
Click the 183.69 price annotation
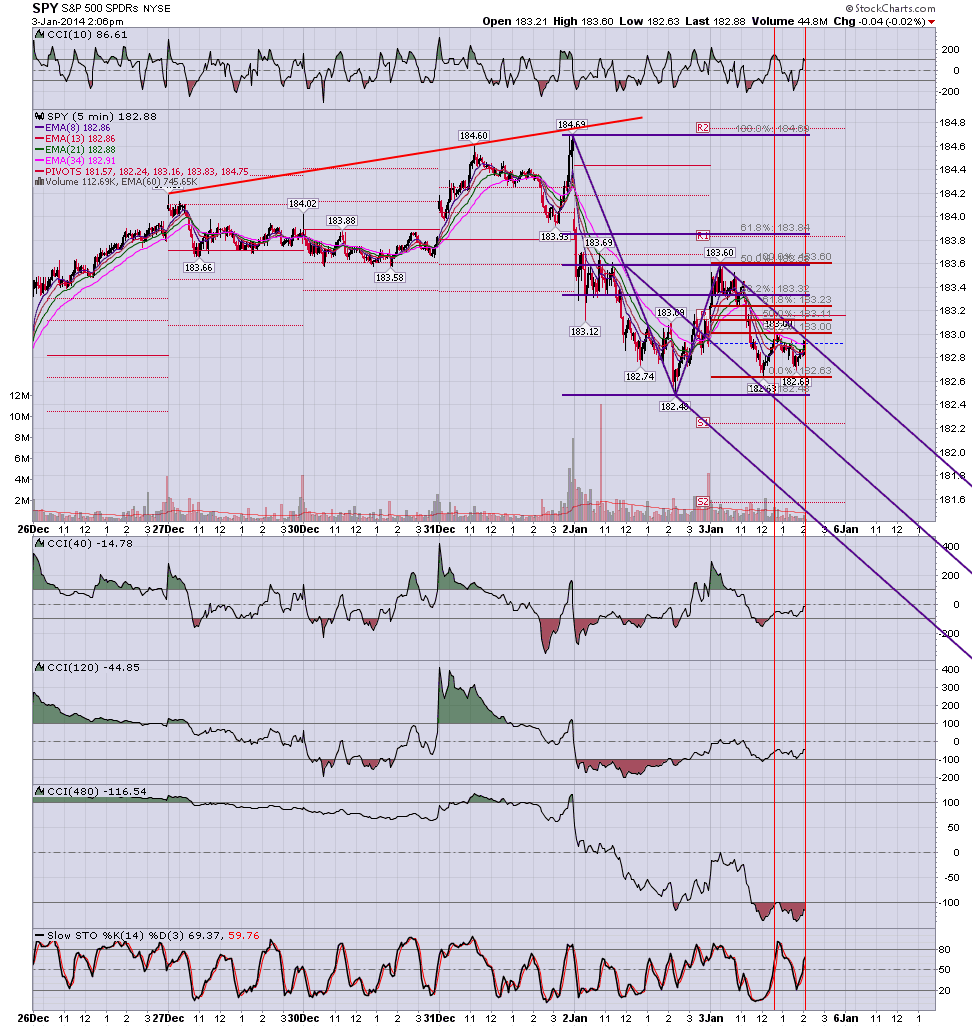pyautogui.click(x=598, y=243)
